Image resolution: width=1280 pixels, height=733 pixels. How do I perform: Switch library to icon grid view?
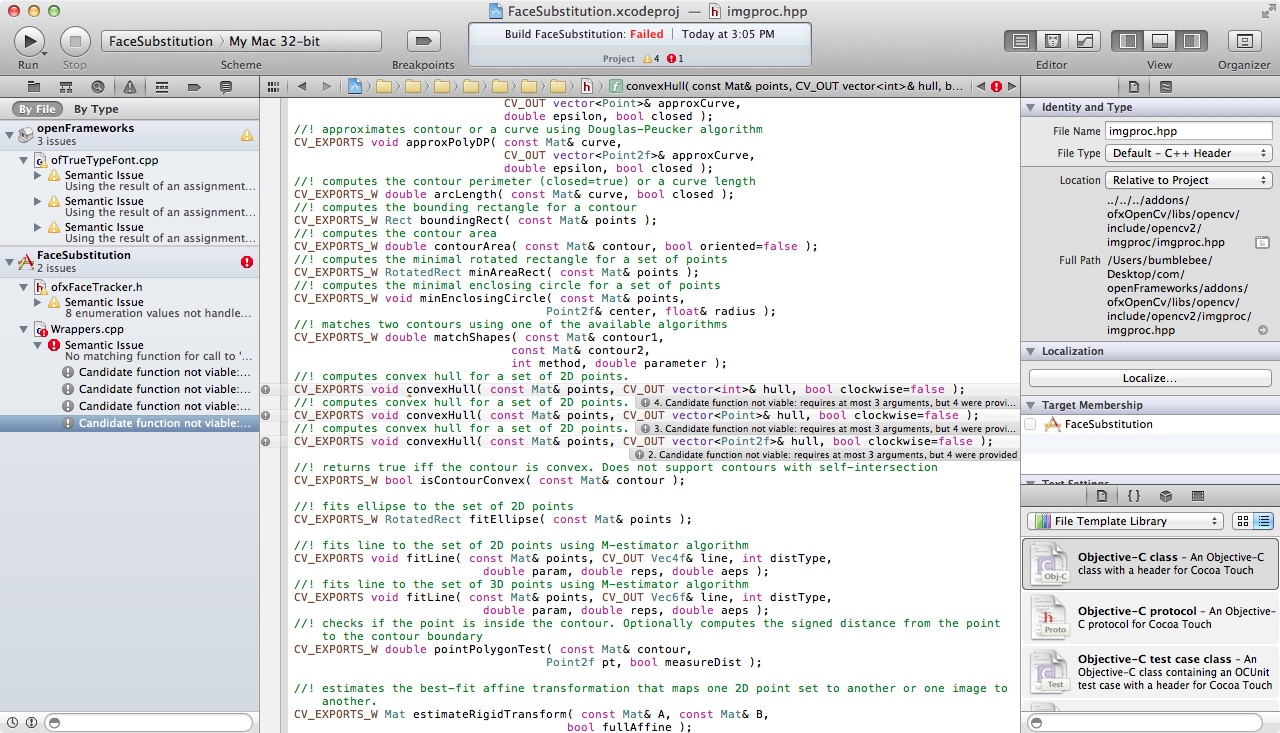tap(1243, 521)
